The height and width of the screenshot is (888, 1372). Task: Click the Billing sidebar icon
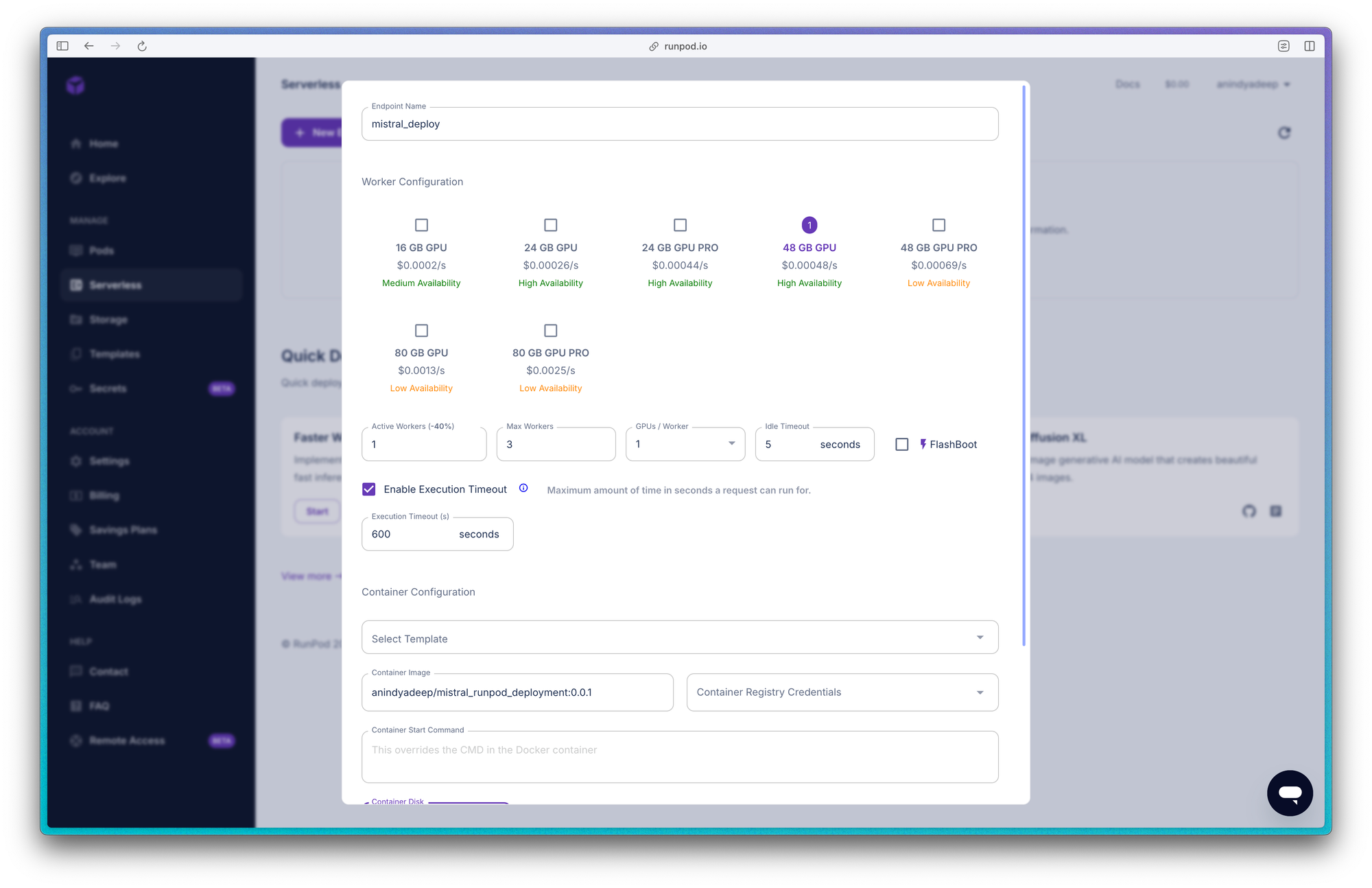click(77, 496)
